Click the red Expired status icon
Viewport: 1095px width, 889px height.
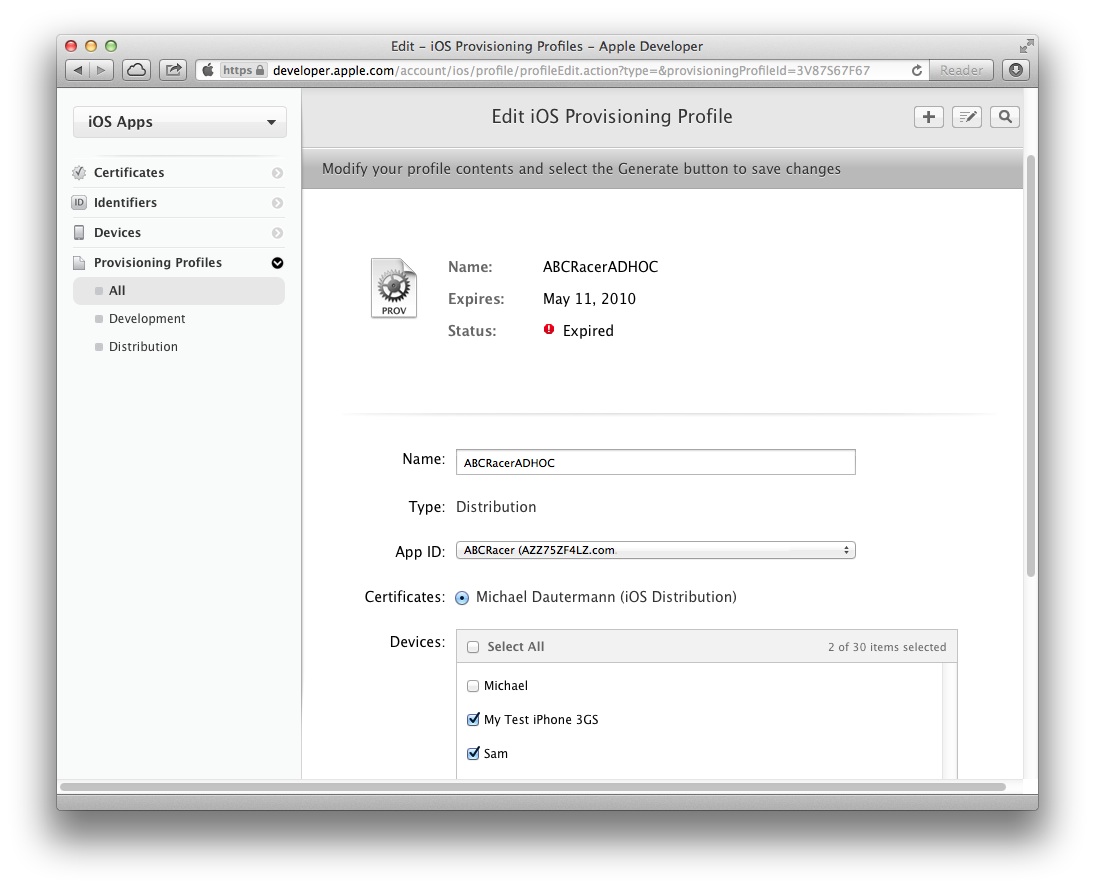(549, 330)
